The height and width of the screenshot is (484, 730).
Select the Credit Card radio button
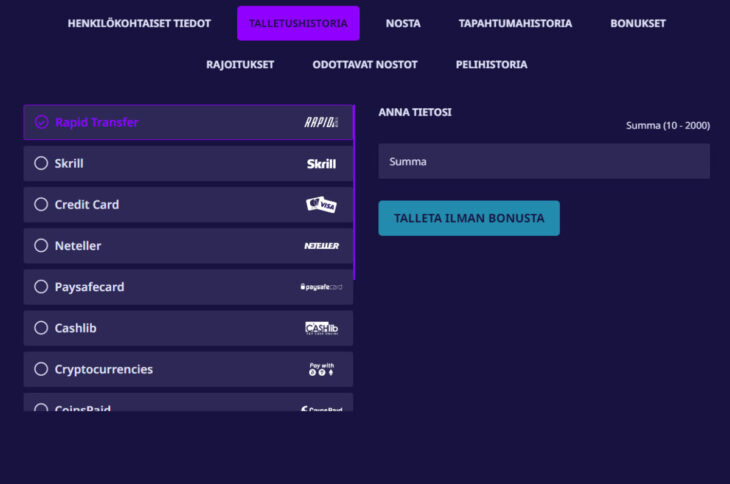(x=41, y=204)
